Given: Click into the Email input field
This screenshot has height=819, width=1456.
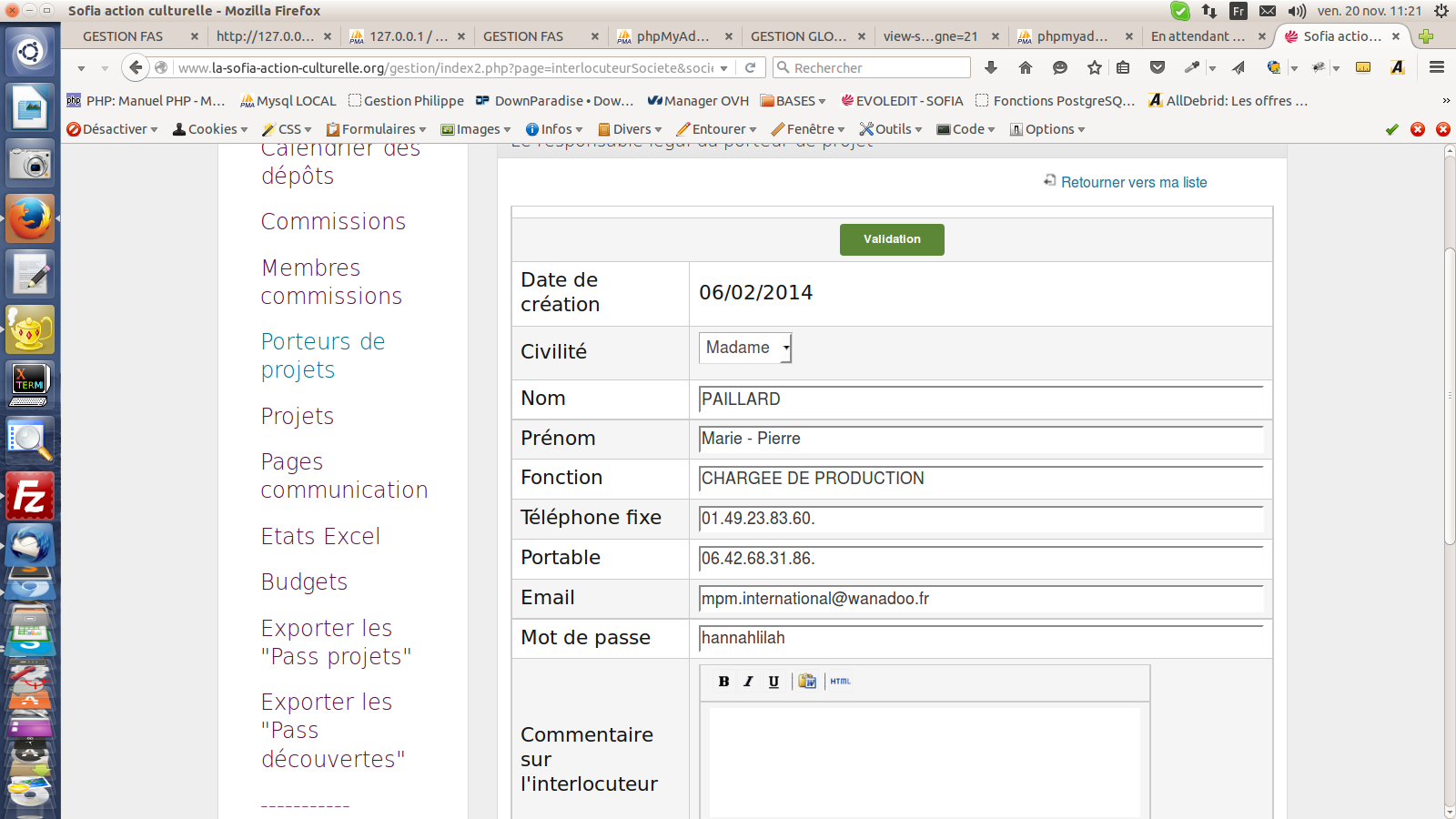Looking at the screenshot, I should [980, 599].
